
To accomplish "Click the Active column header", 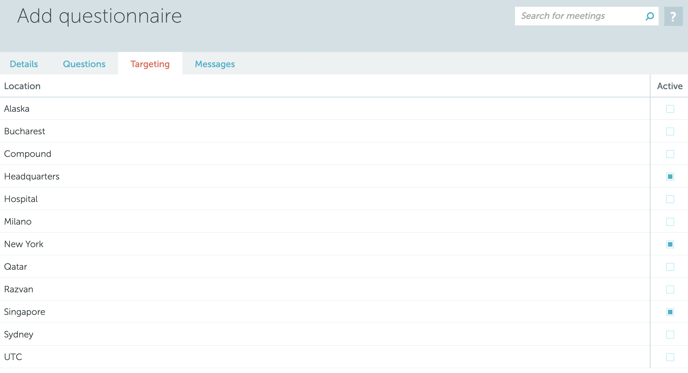I will click(670, 86).
